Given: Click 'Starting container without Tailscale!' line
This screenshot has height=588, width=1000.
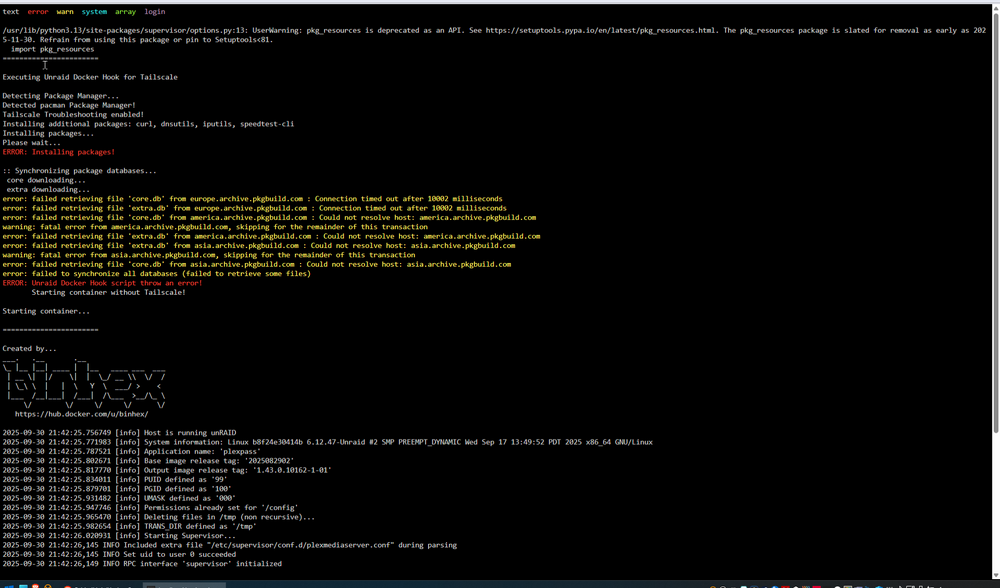Looking at the screenshot, I should [x=108, y=292].
